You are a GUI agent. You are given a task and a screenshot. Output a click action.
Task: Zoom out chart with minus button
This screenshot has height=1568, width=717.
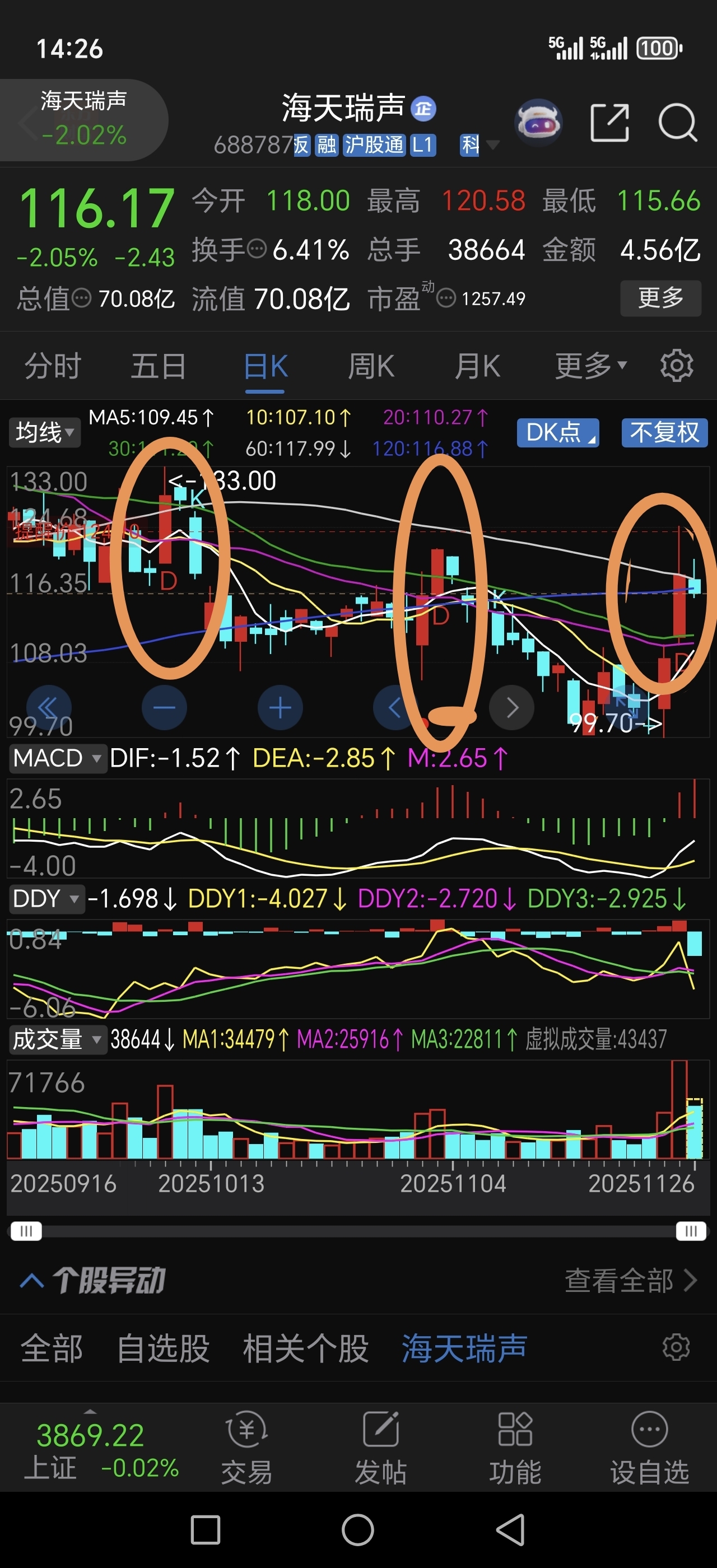[x=164, y=708]
